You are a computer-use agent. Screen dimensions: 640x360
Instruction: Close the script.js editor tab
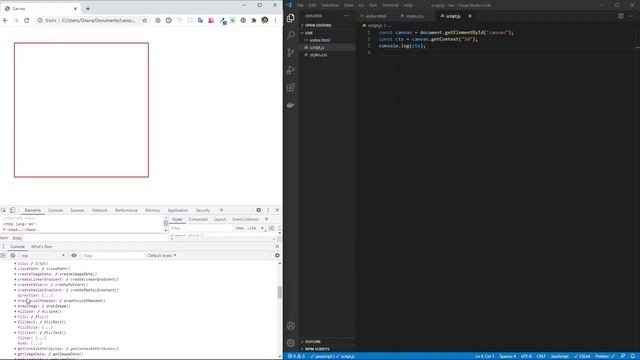[470, 16]
